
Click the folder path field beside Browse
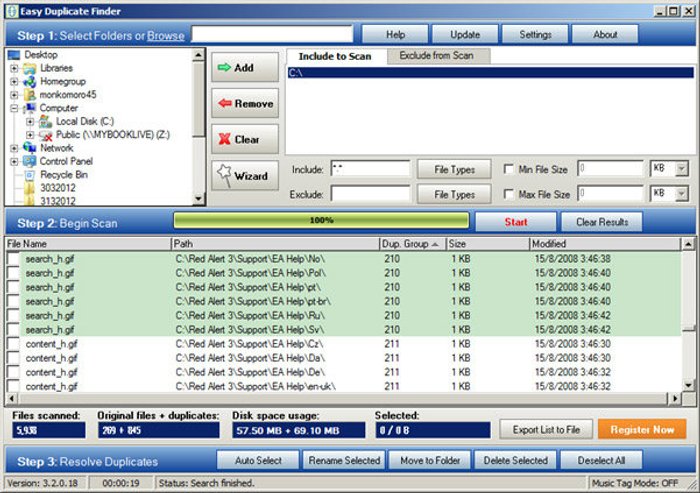click(272, 34)
